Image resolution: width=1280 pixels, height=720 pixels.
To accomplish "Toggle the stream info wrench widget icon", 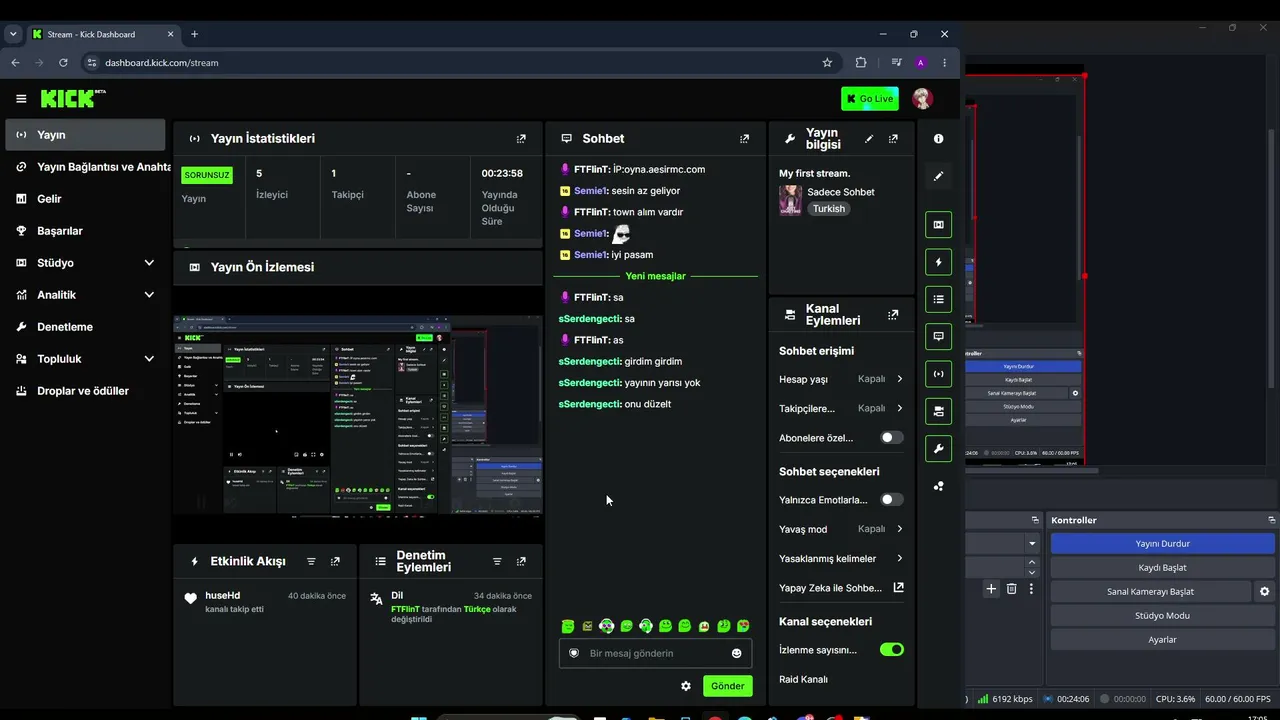I will [x=938, y=449].
